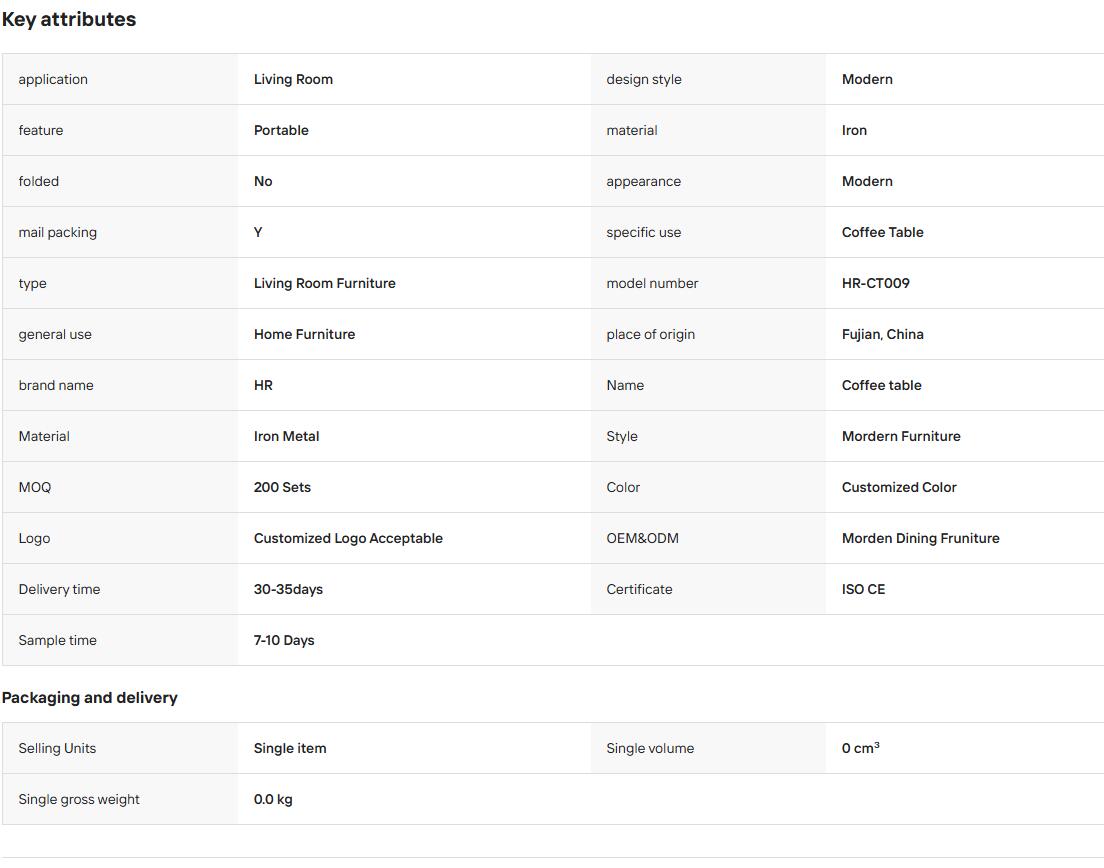Select the Portable feature value

(281, 130)
